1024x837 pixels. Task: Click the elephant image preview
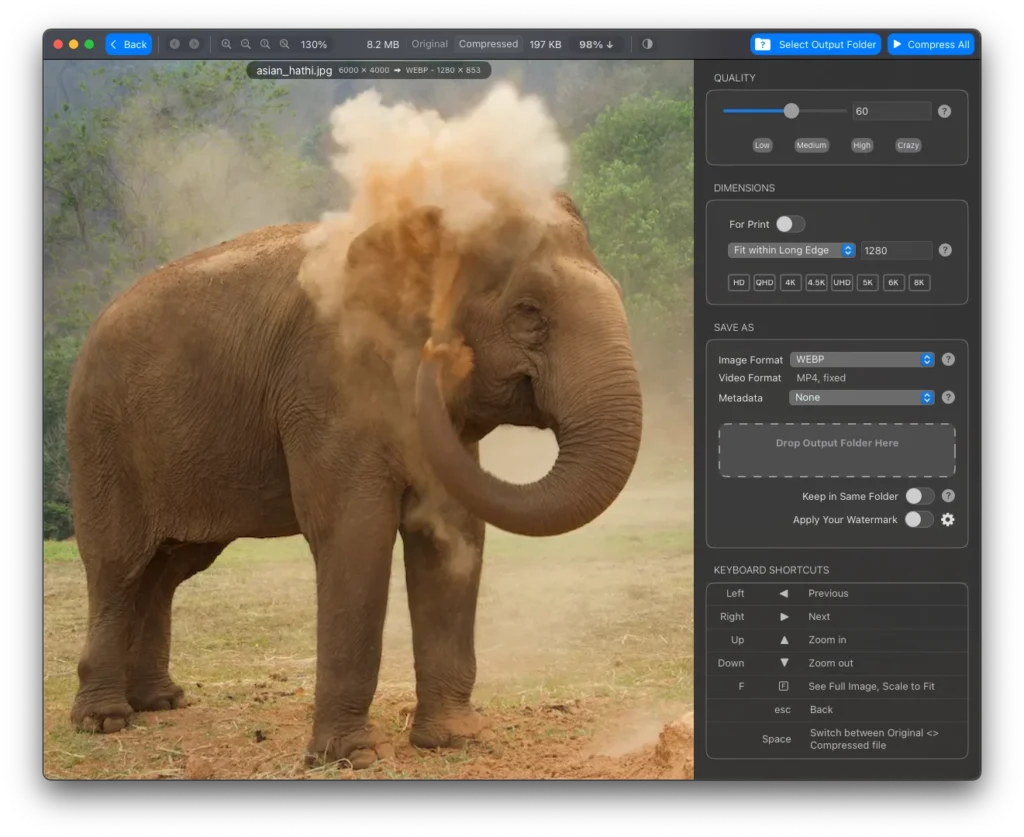pos(368,420)
